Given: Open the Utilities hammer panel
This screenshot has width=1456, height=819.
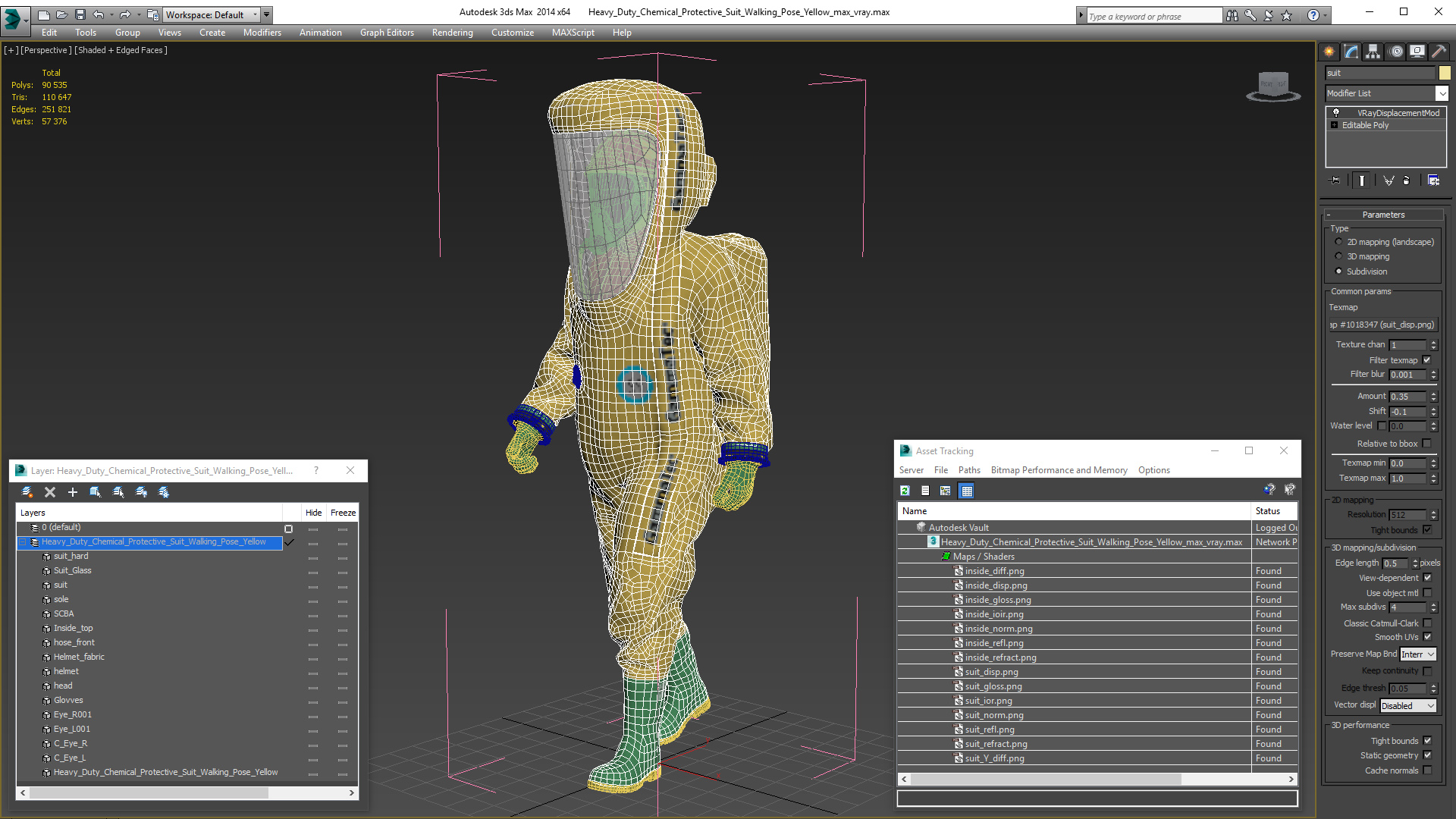Looking at the screenshot, I should pos(1439,52).
